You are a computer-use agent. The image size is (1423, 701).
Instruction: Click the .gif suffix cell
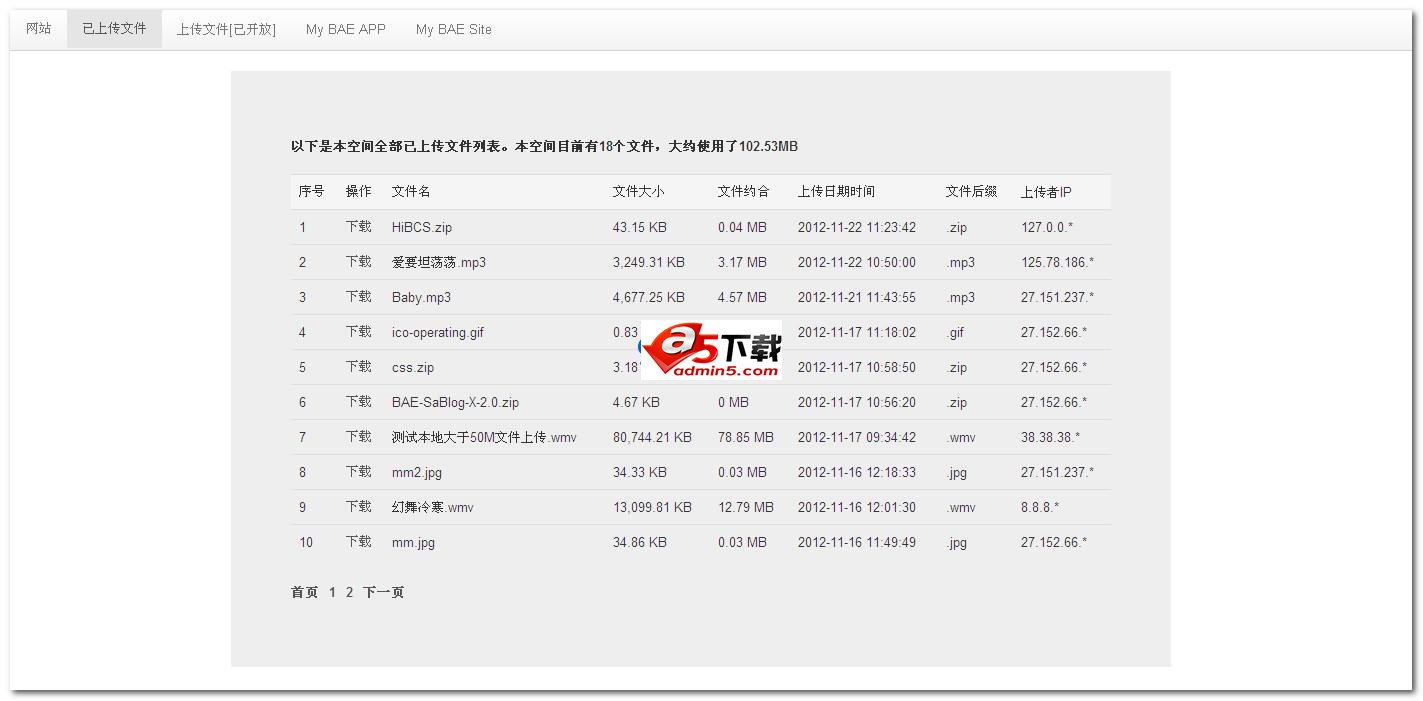955,332
